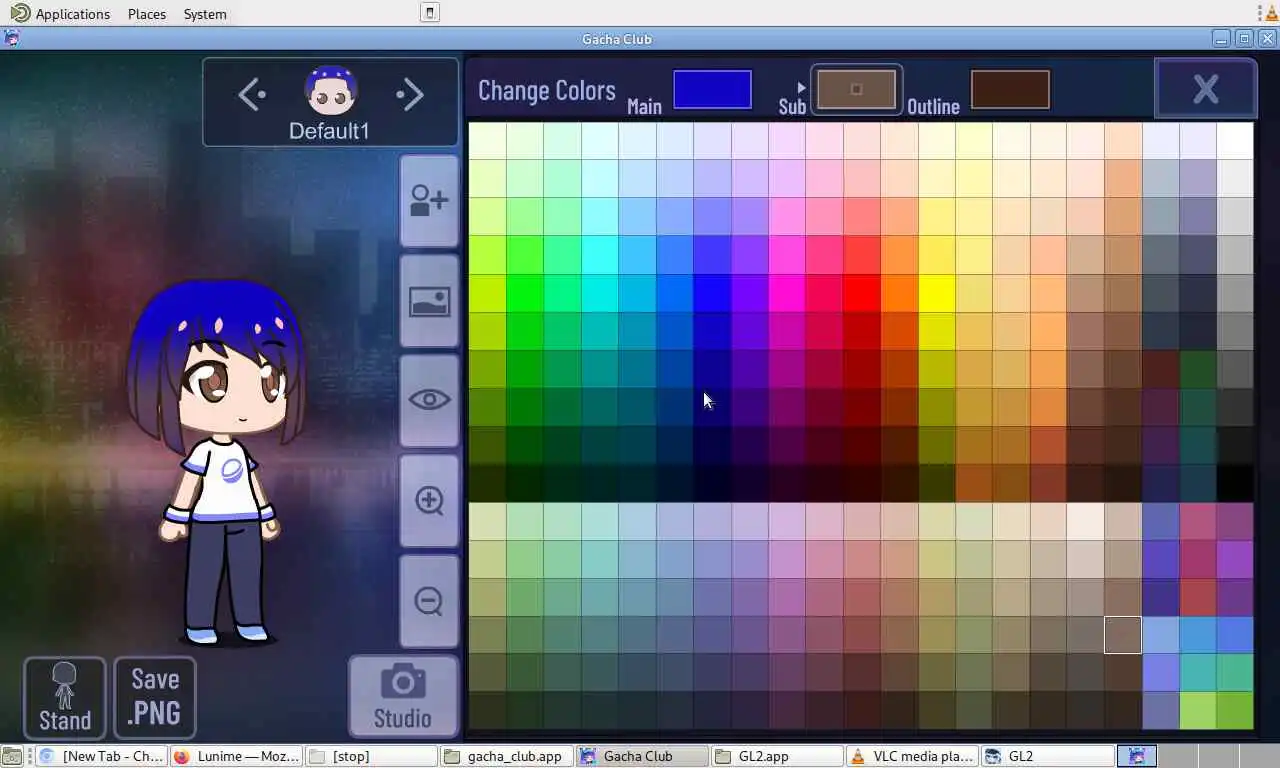1280x768 pixels.
Task: Toggle the eye visibility icon
Action: pos(429,400)
